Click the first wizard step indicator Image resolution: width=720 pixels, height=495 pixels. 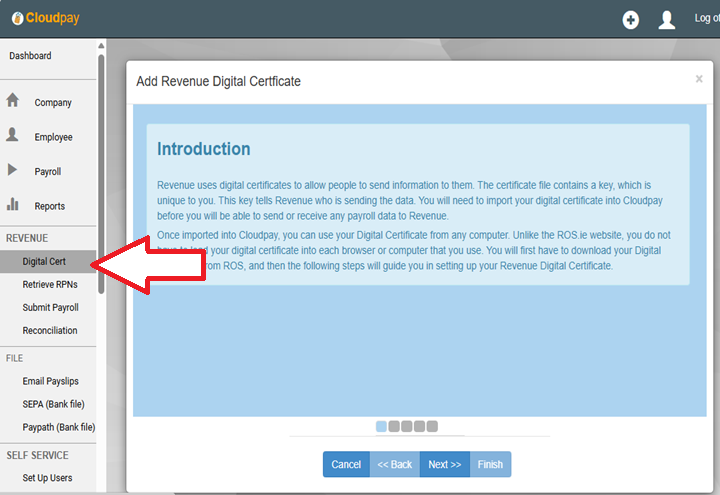click(x=381, y=426)
